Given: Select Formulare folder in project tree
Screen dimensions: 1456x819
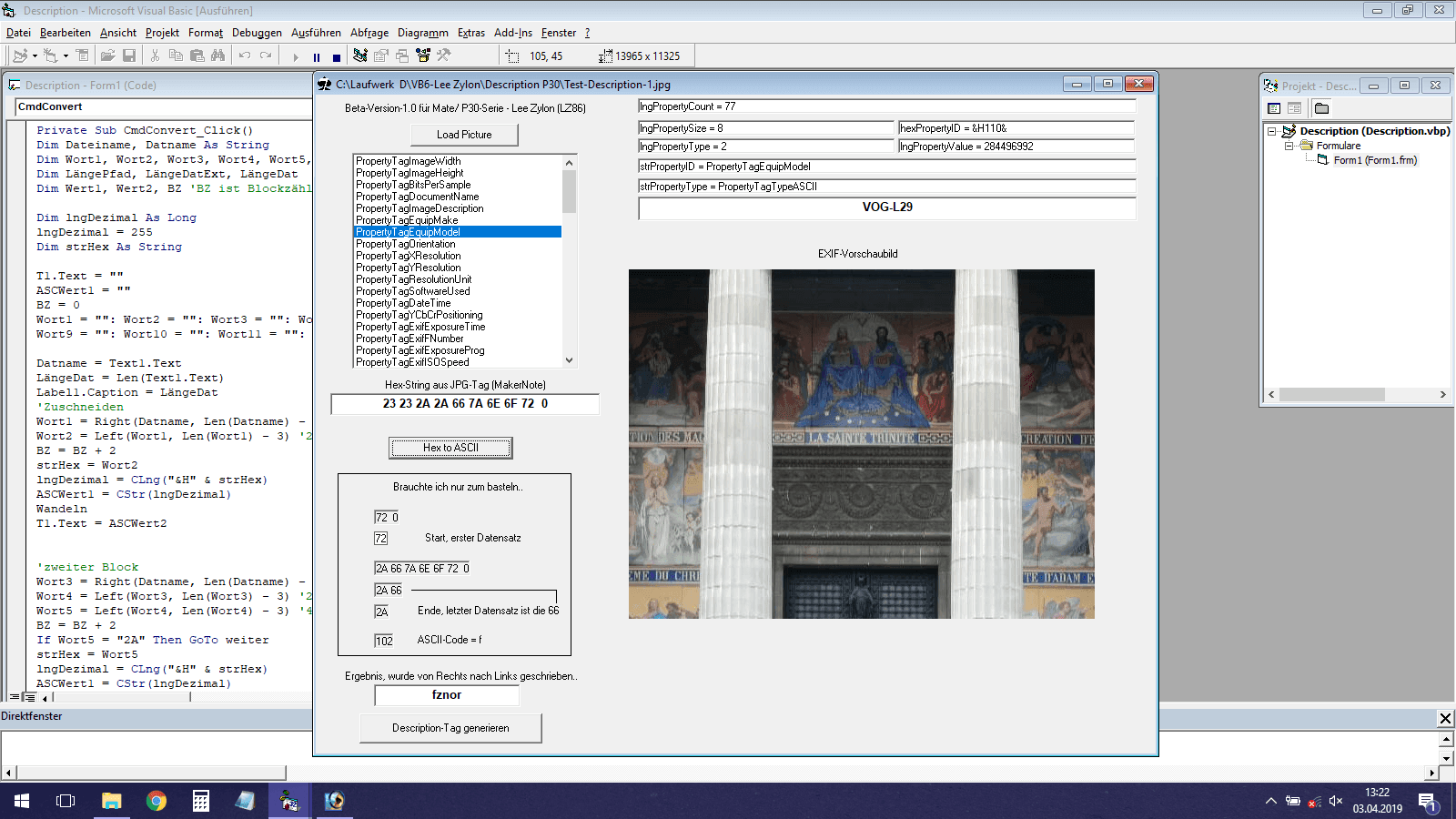Looking at the screenshot, I should (1338, 146).
